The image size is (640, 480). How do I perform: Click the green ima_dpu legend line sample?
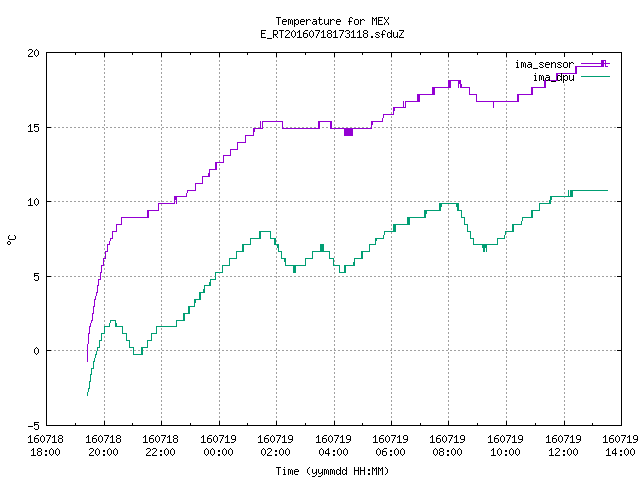595,77
